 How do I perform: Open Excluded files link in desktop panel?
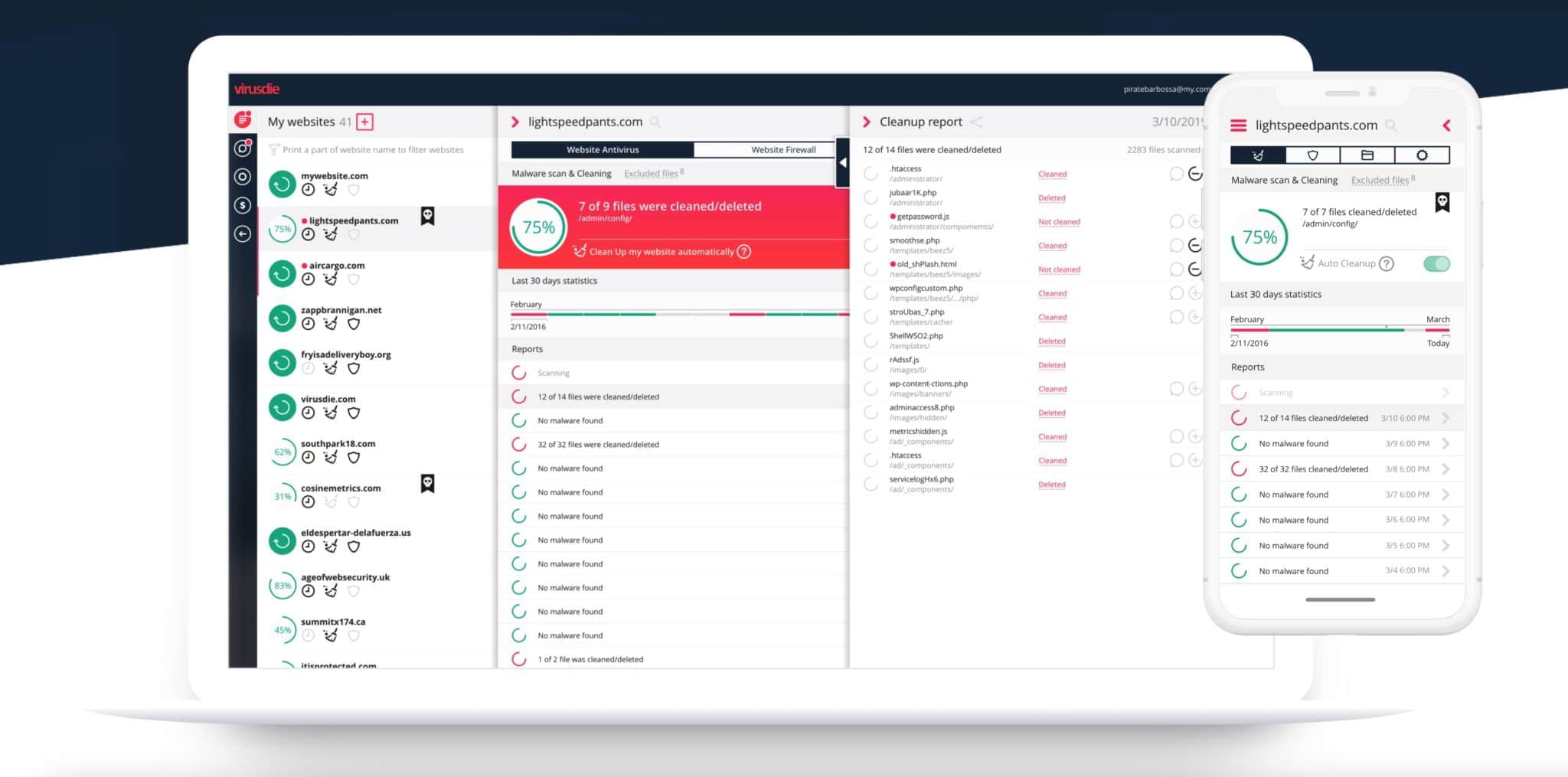[x=651, y=174]
